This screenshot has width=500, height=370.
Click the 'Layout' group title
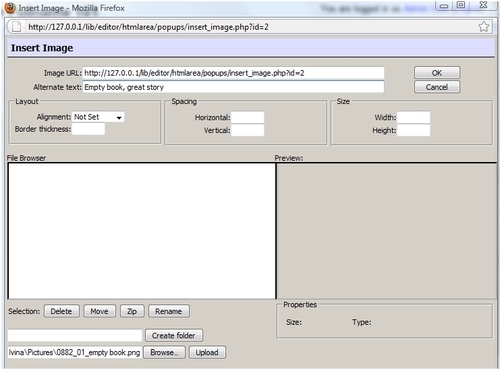[27, 101]
